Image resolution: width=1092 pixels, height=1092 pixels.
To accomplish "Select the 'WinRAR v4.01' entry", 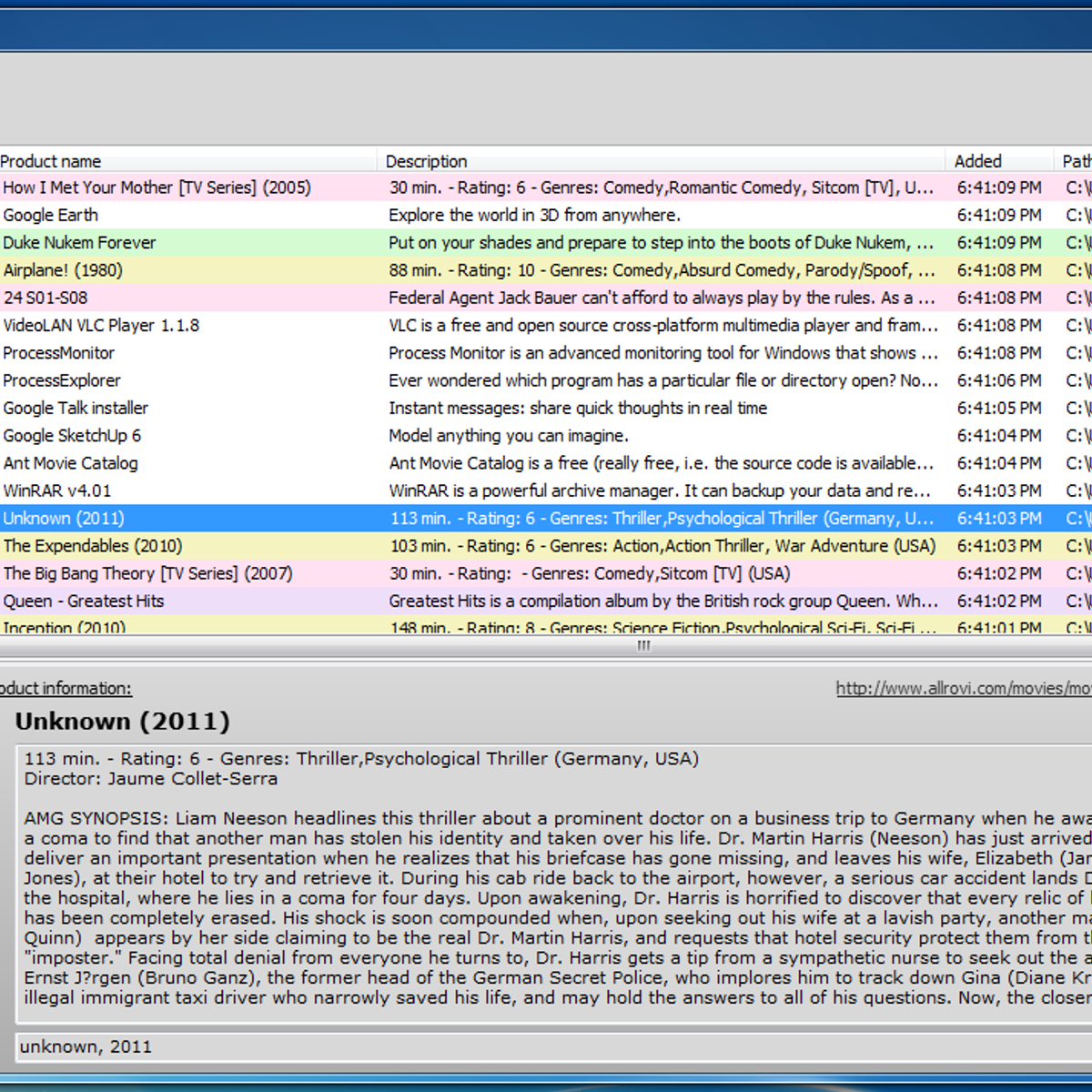I will coord(546,490).
